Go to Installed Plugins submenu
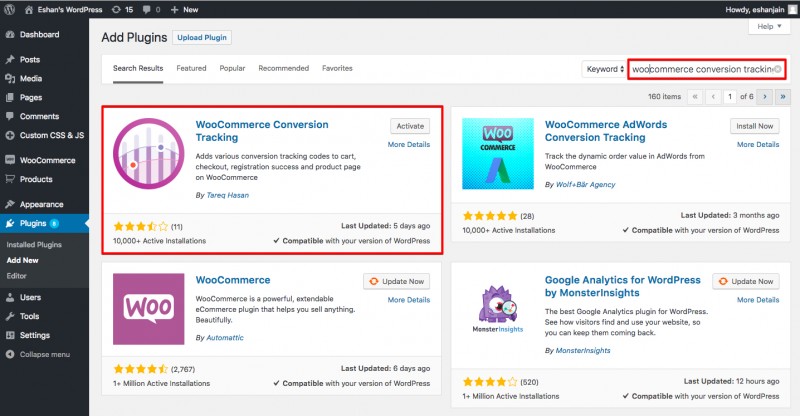The image size is (800, 416). (34, 244)
